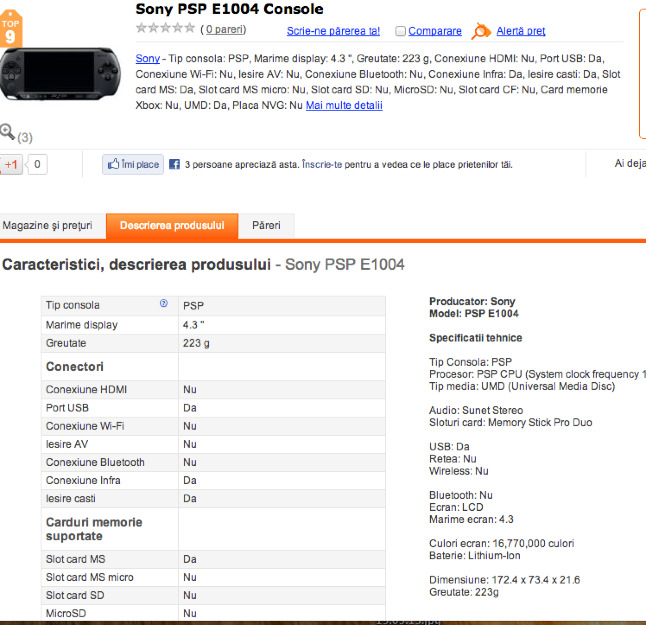Viewport: 646px width, 625px height.
Task: Click the +1 count bubble showing 0
Action: point(37,164)
